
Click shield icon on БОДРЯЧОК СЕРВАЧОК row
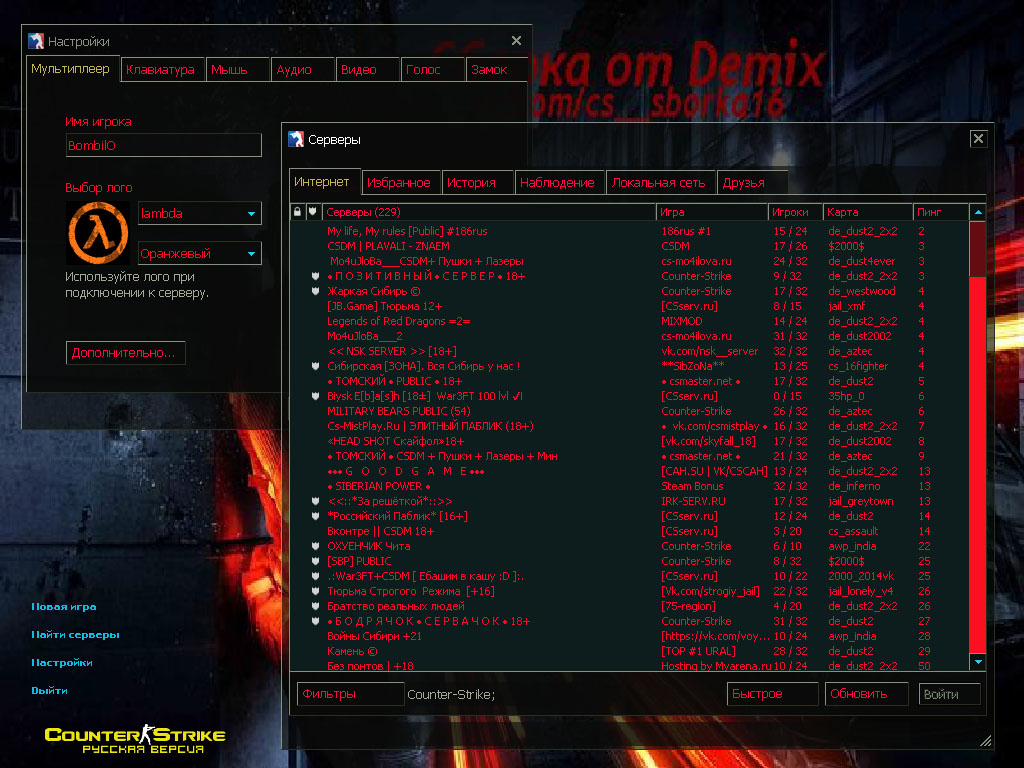coord(315,622)
